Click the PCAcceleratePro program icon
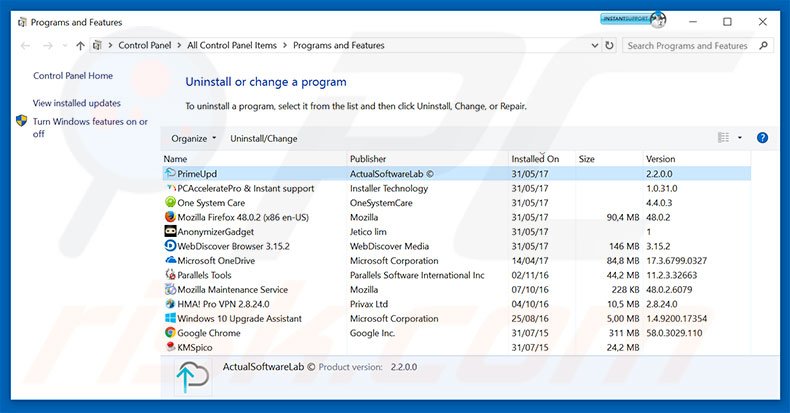Image resolution: width=790 pixels, height=413 pixels. pos(170,188)
